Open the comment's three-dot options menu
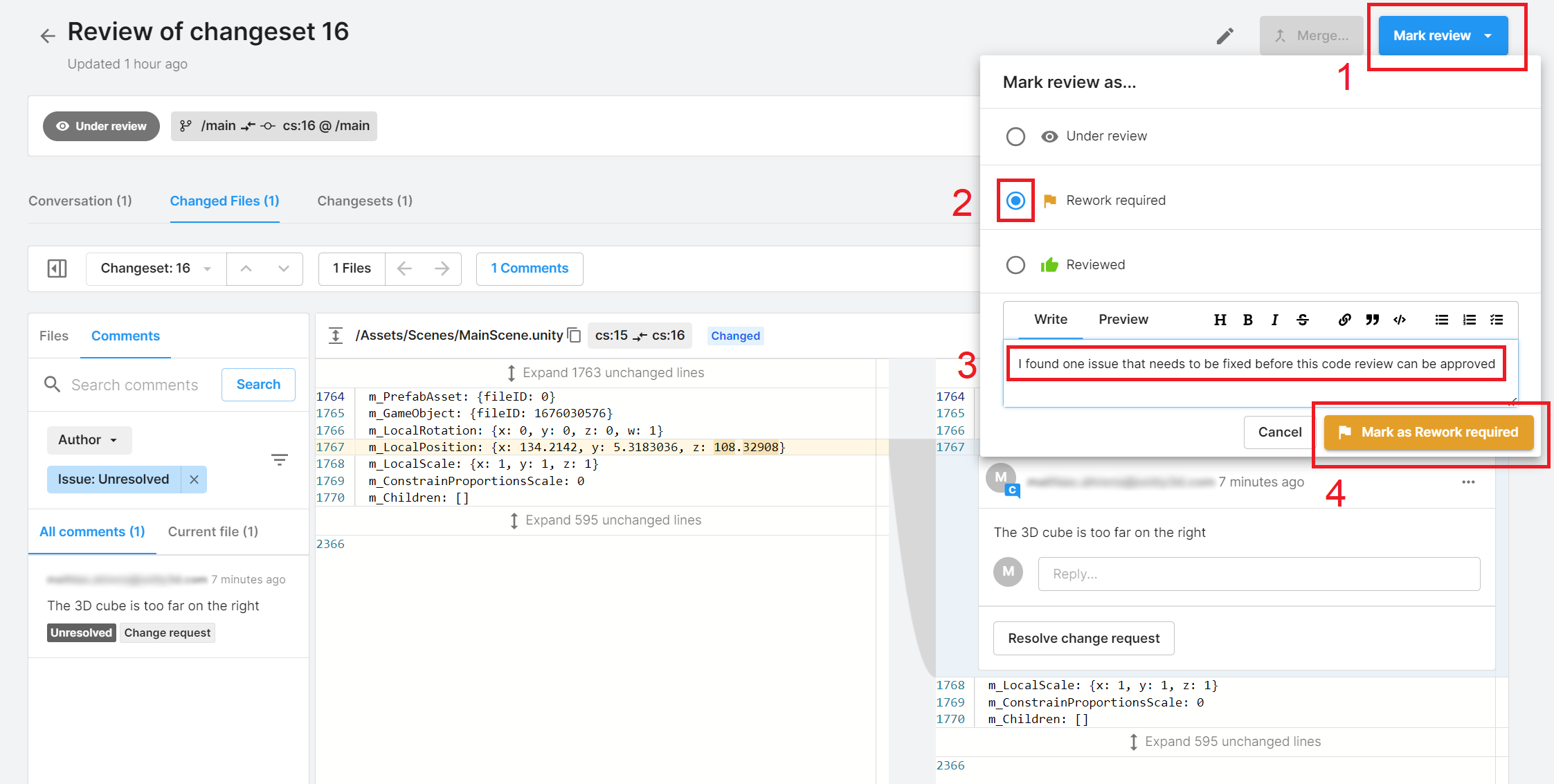 tap(1468, 482)
